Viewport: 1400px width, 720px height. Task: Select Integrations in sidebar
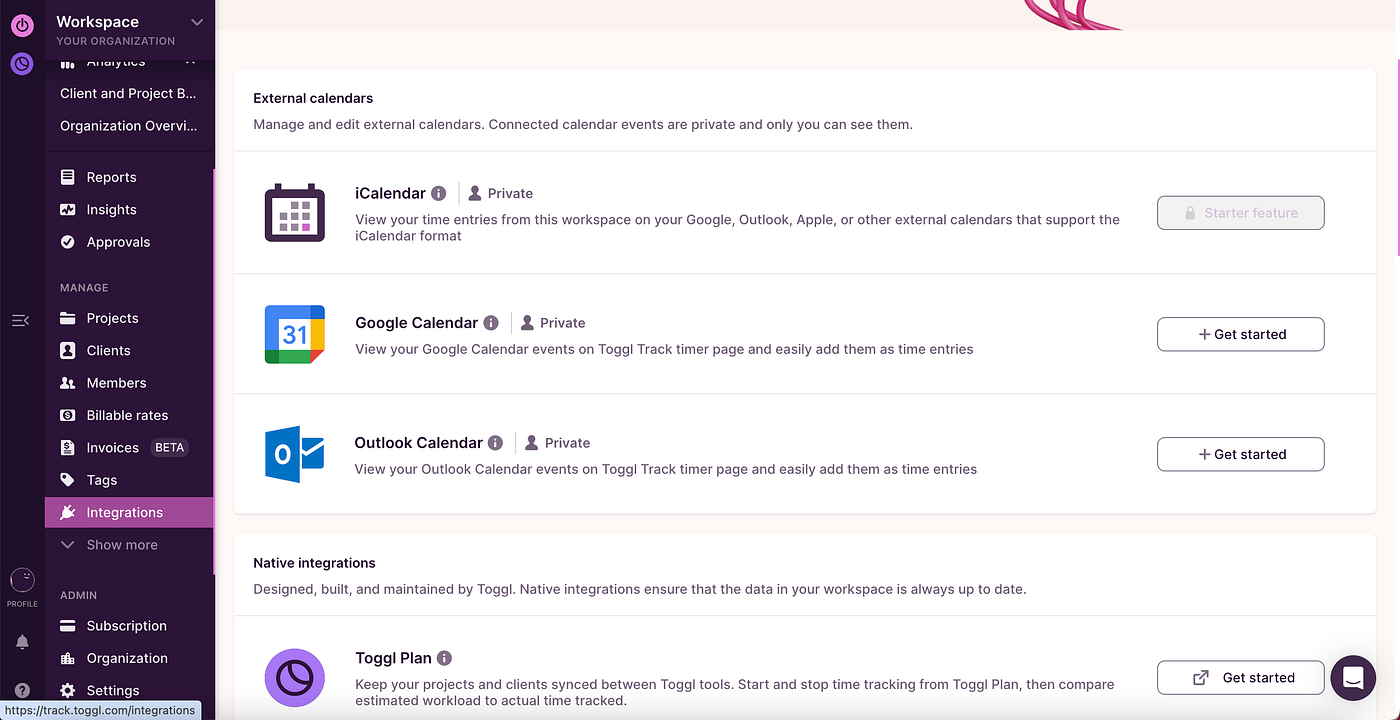tap(129, 512)
